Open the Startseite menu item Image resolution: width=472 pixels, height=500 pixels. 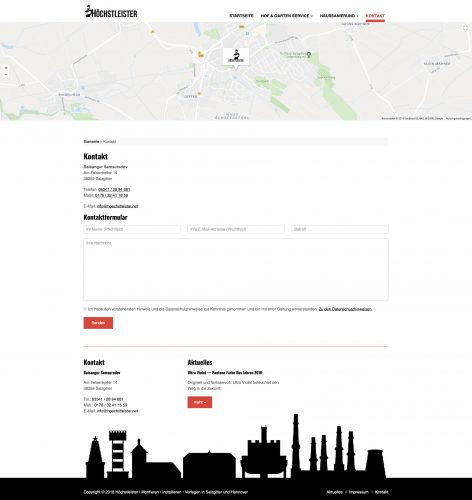coord(241,16)
